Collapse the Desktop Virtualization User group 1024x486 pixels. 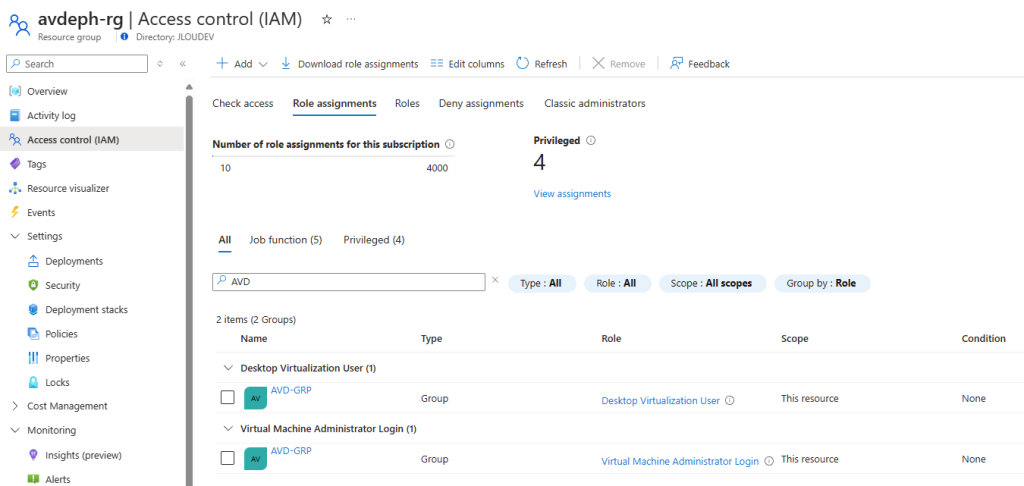pyautogui.click(x=228, y=368)
